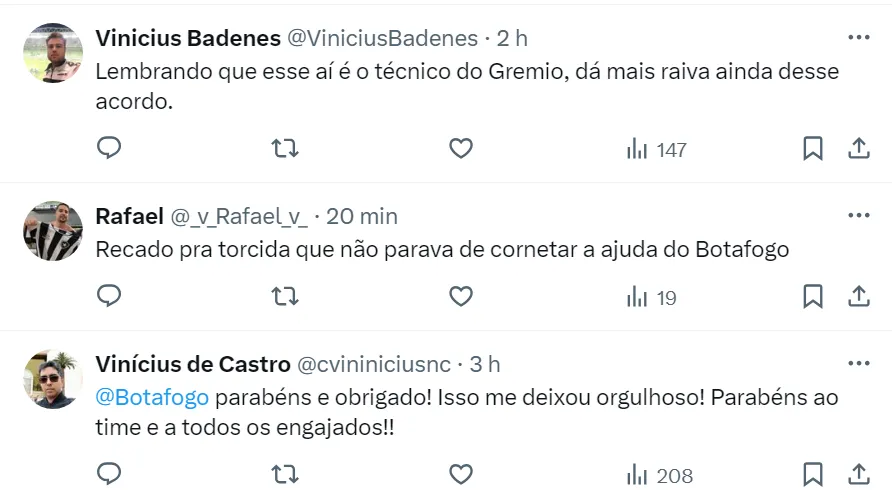Retweet the Vinicius Badenes post
The image size is (892, 490).
284,149
